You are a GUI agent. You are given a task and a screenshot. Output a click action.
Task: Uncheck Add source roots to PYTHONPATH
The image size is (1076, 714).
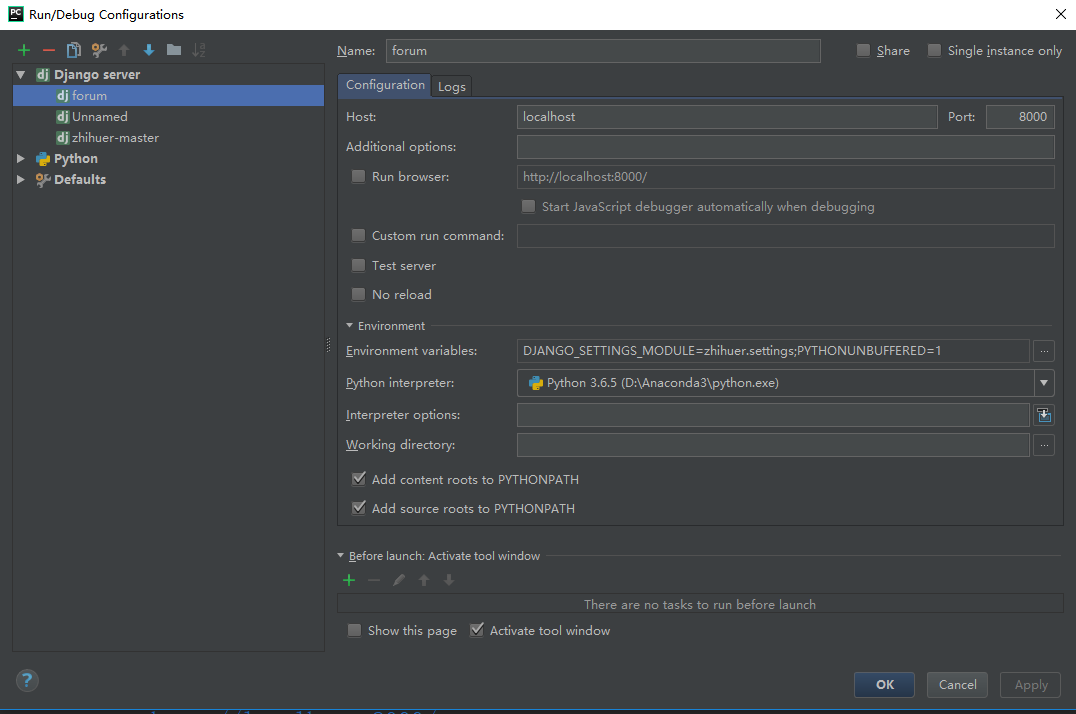[x=358, y=508]
